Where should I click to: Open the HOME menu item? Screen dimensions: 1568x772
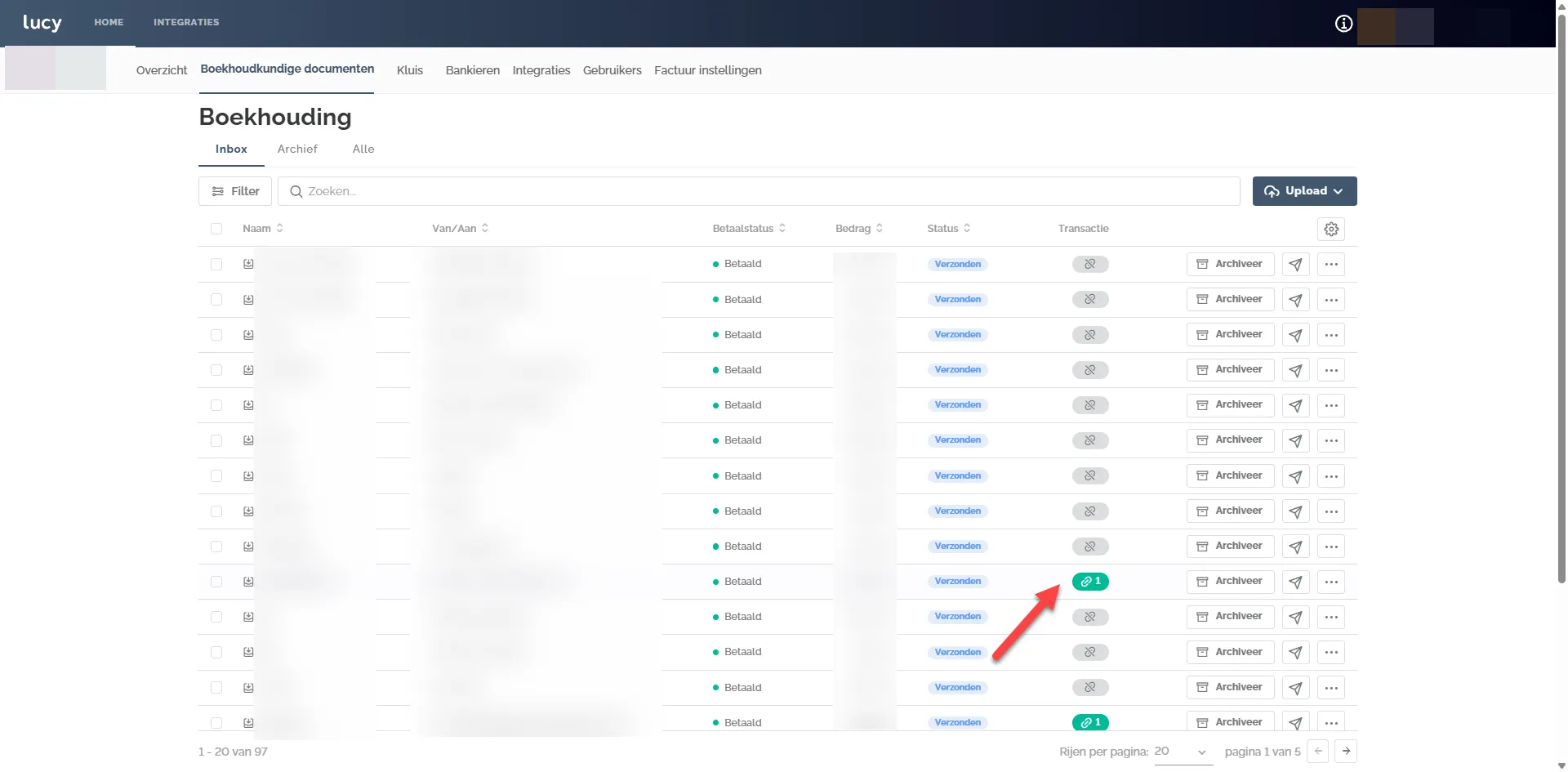pyautogui.click(x=109, y=23)
